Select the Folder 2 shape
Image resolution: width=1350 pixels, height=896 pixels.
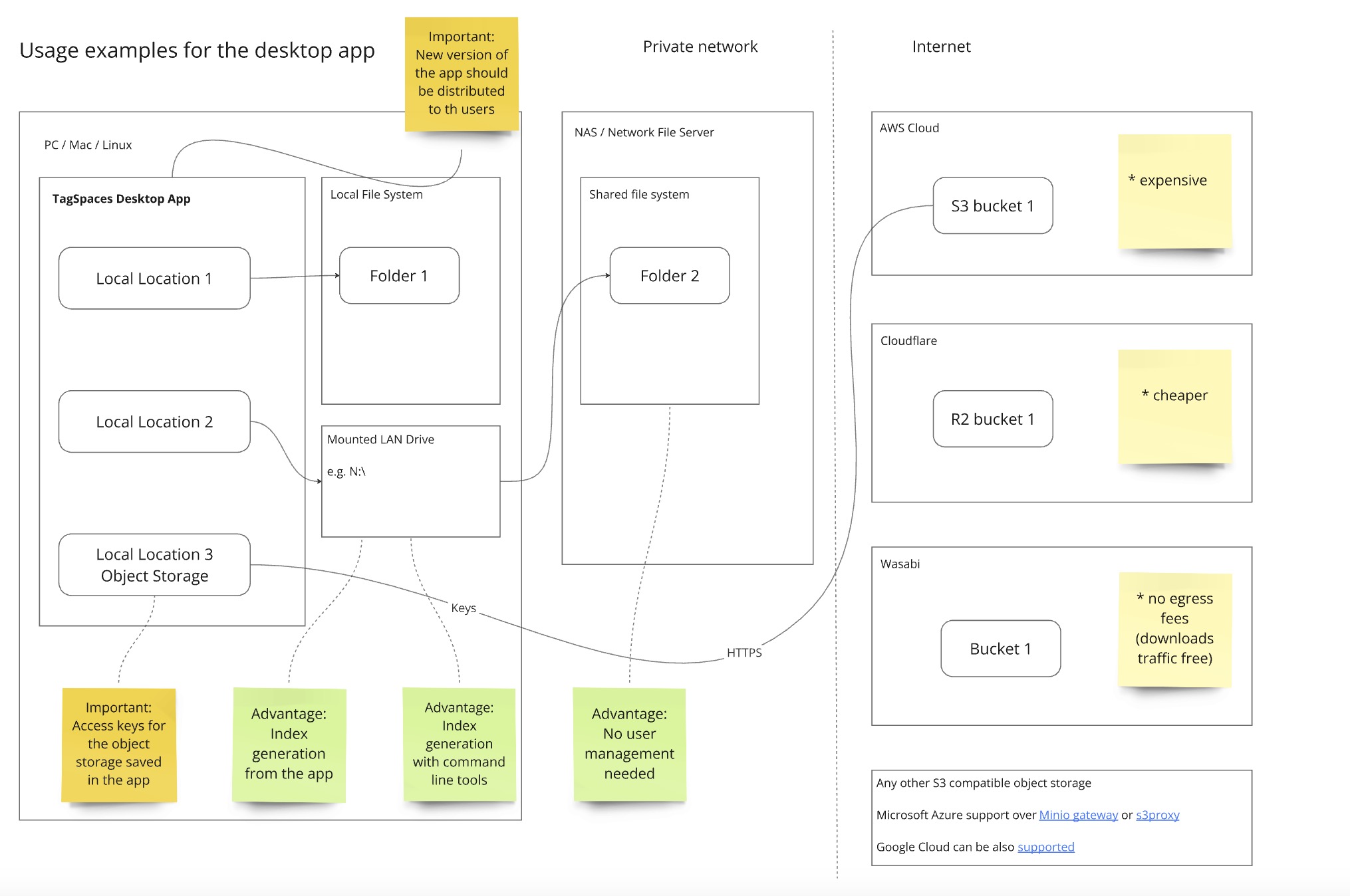(669, 275)
